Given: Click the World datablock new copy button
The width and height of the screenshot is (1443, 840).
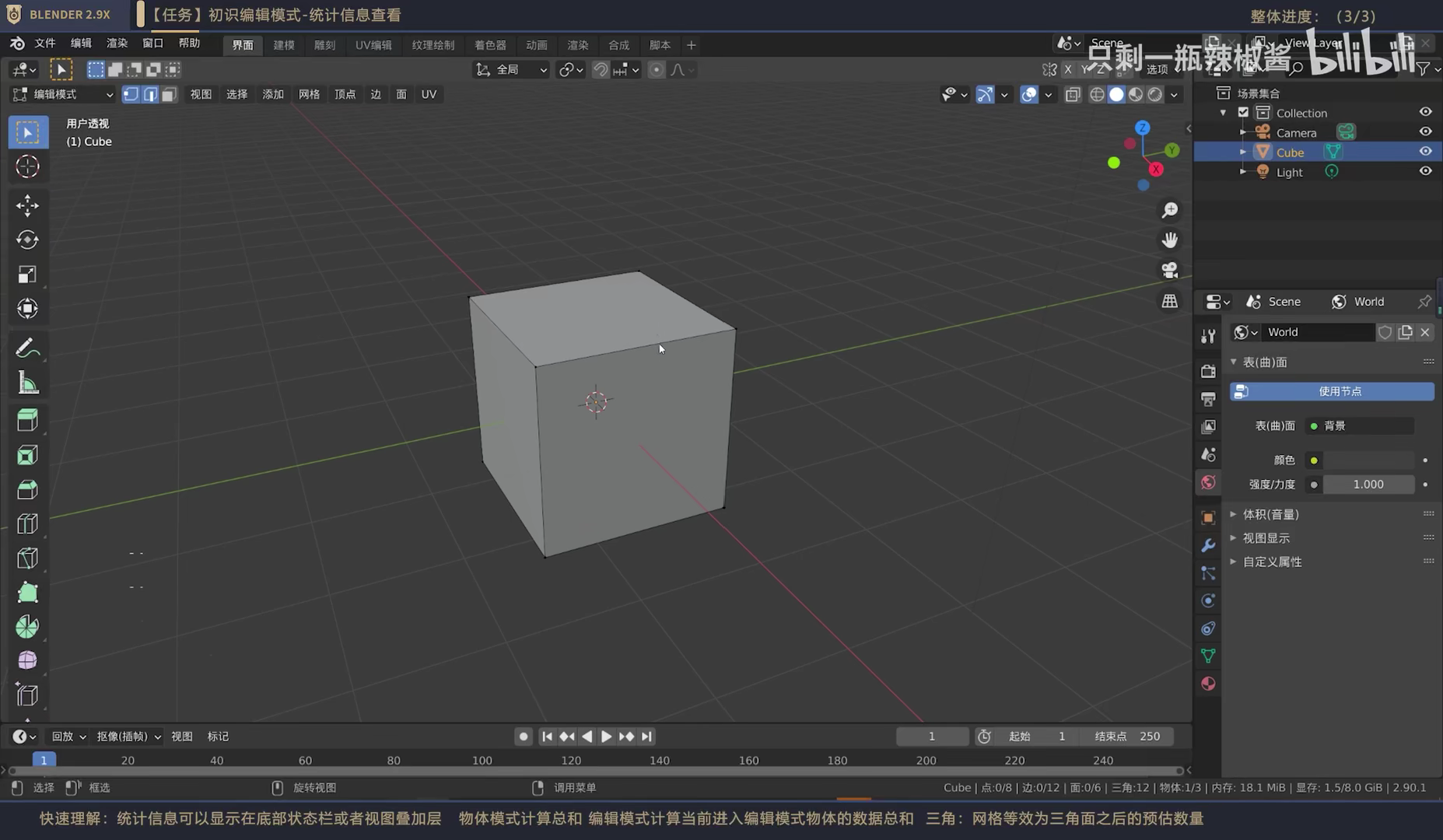Looking at the screenshot, I should coord(1405,332).
